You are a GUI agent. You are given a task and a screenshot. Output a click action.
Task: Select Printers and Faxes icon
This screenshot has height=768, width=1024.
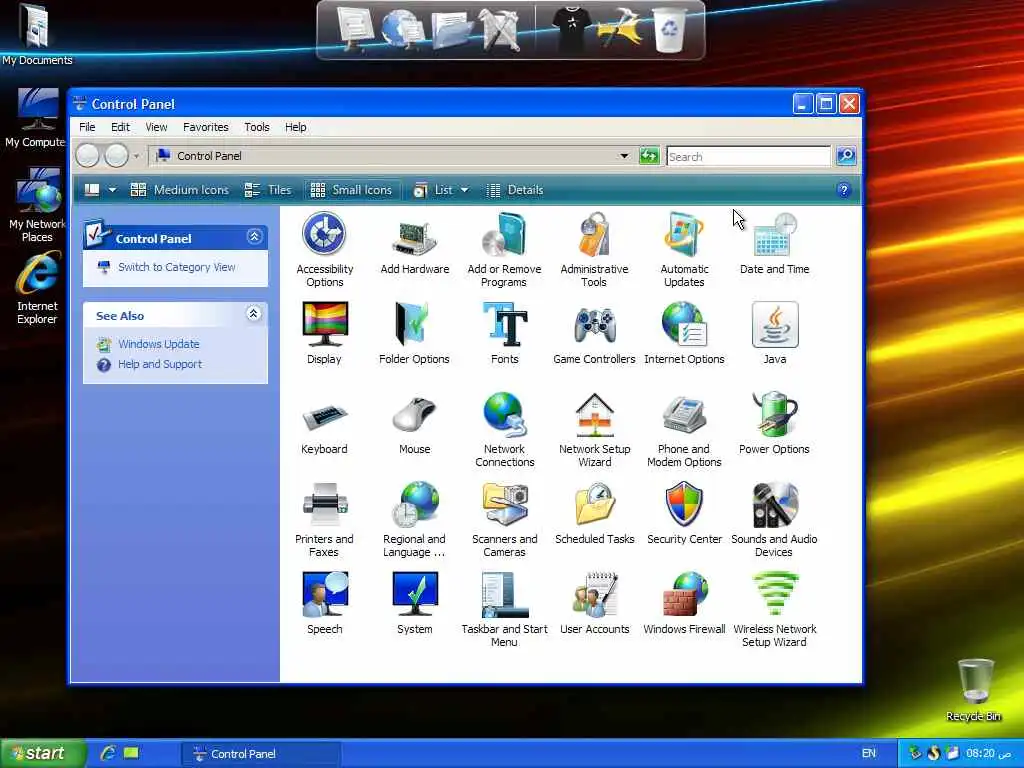325,519
